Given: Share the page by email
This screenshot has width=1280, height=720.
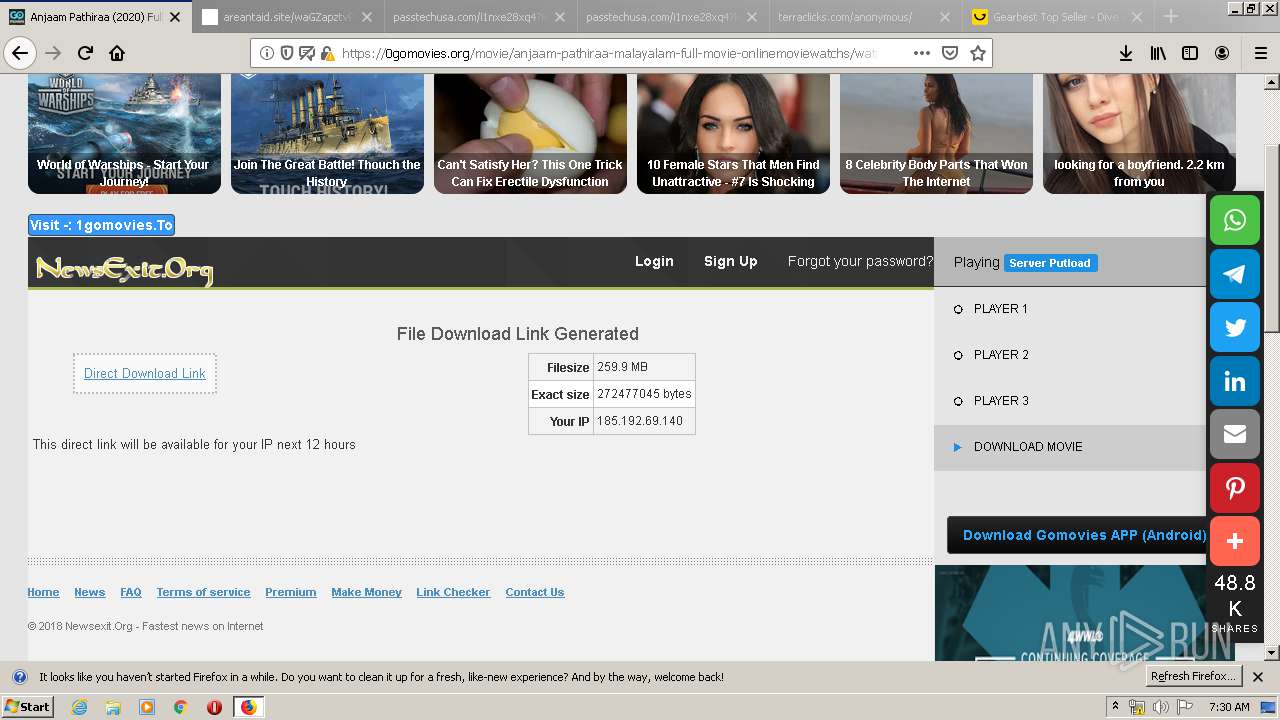Looking at the screenshot, I should [x=1235, y=434].
